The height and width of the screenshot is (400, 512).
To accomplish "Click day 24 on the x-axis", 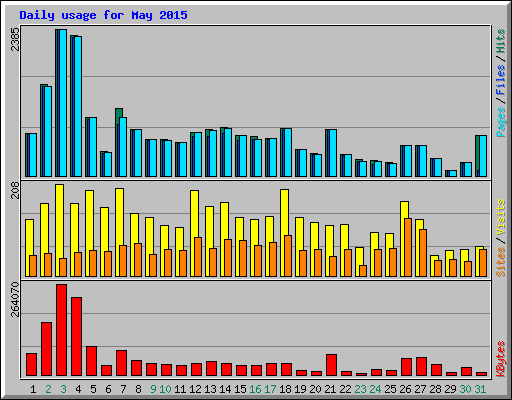I will point(375,389).
